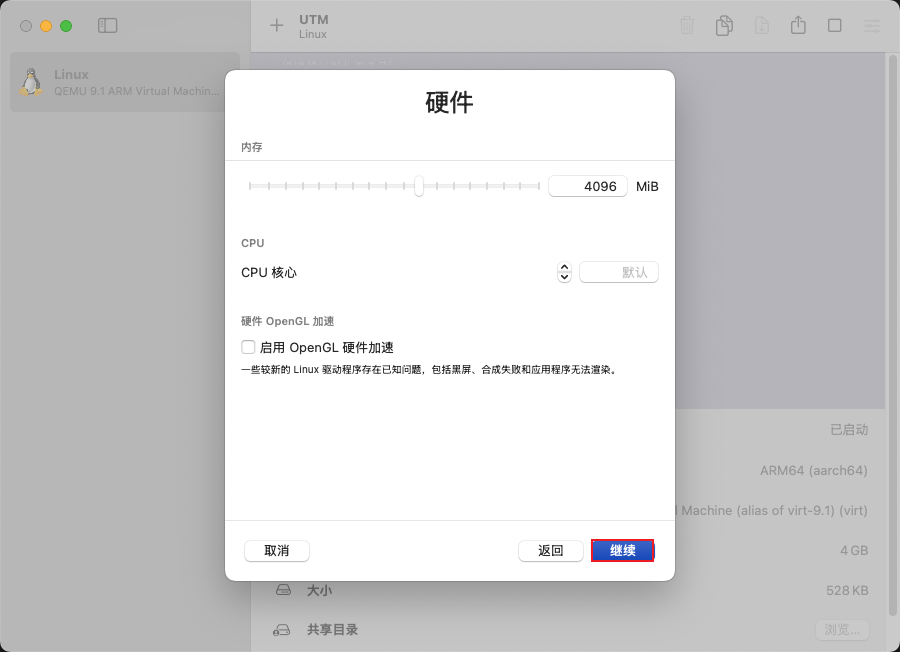Increase CPU 核心 with stepper up arrow
Image resolution: width=900 pixels, height=652 pixels.
[564, 267]
